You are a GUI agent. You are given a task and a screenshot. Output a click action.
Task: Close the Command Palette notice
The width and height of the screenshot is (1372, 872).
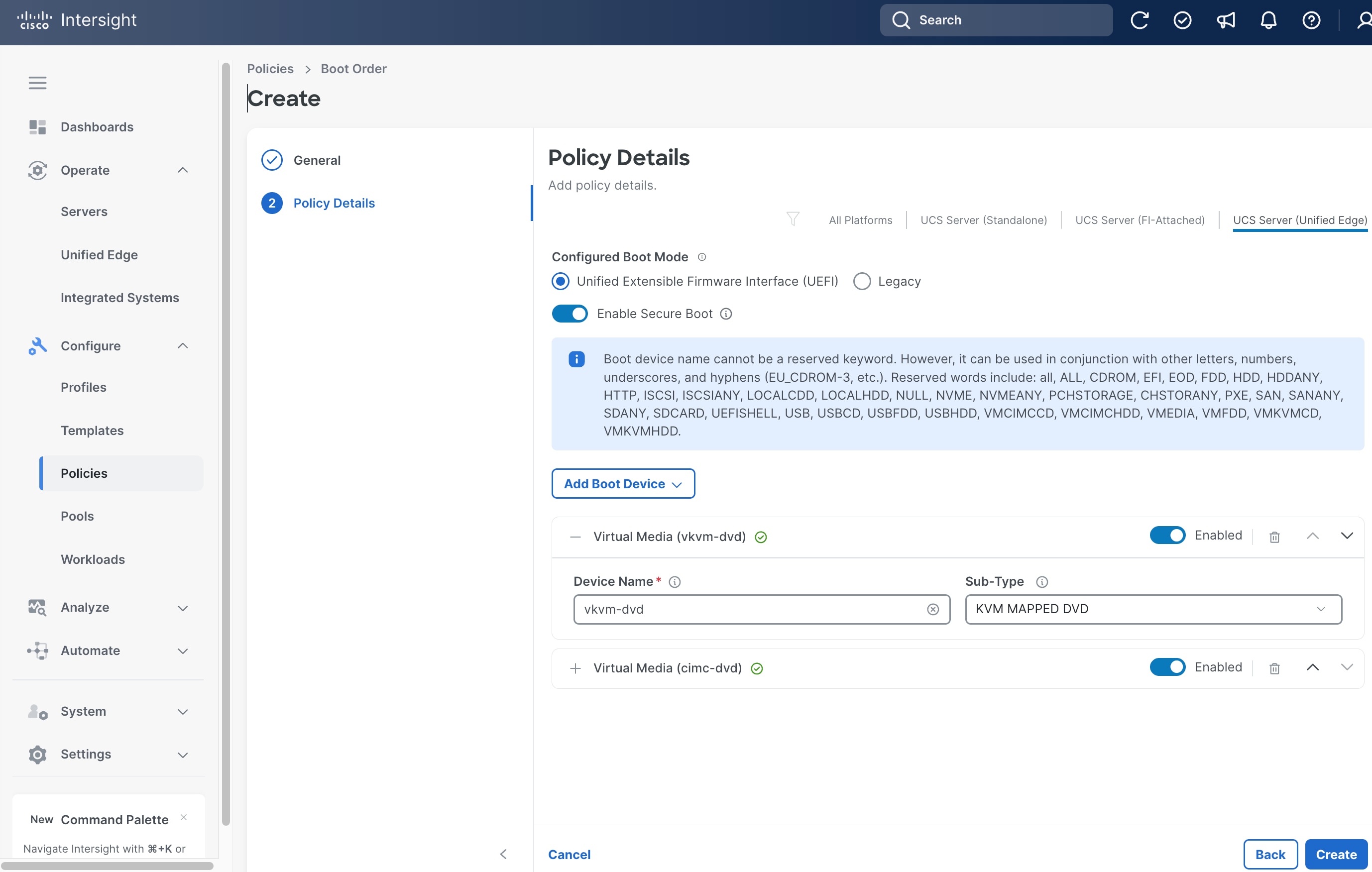pos(184,817)
